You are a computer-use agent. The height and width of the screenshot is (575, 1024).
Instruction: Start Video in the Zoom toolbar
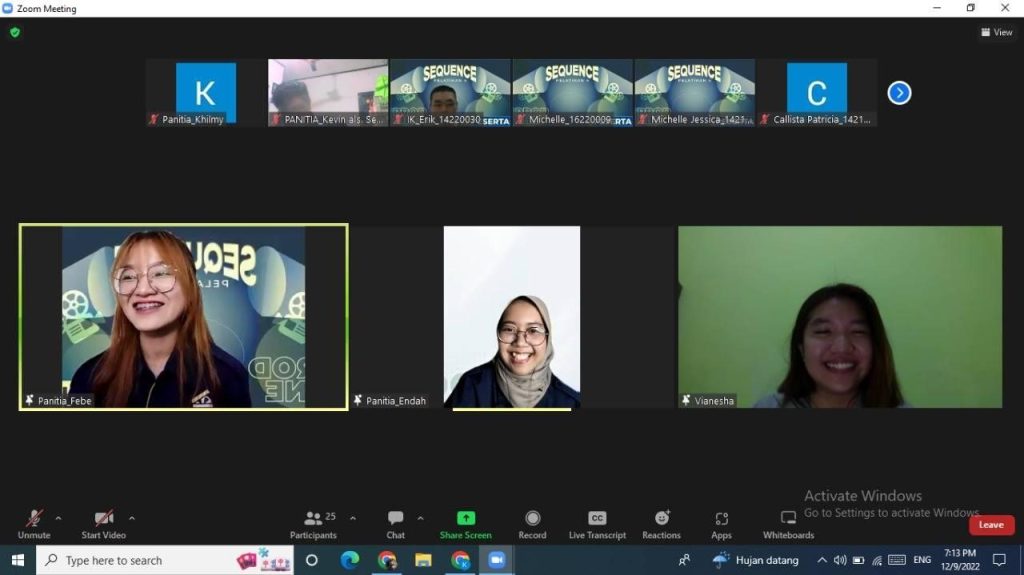(103, 525)
